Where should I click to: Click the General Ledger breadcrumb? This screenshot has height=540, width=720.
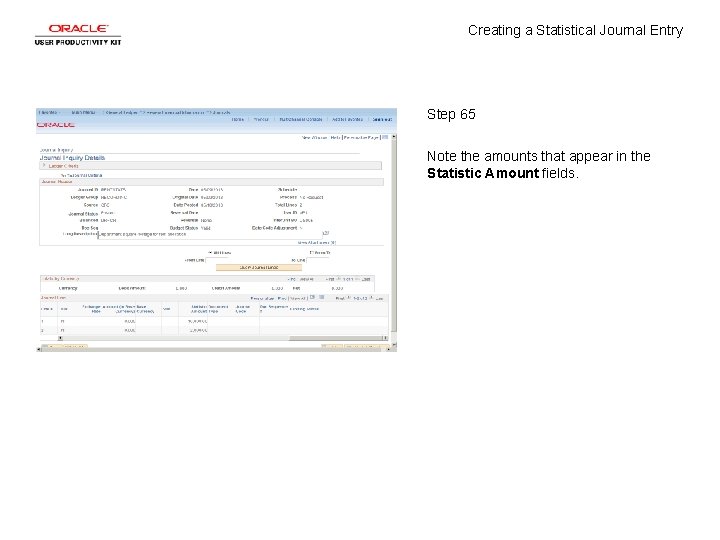(x=121, y=112)
